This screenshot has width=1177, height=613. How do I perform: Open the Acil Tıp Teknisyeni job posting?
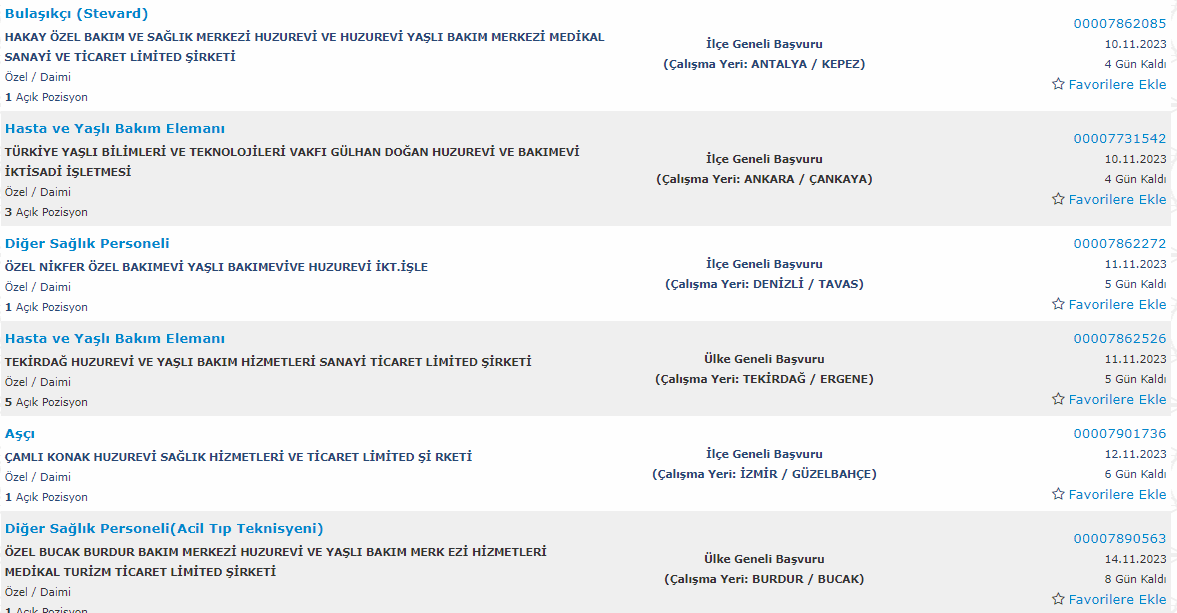click(x=164, y=528)
